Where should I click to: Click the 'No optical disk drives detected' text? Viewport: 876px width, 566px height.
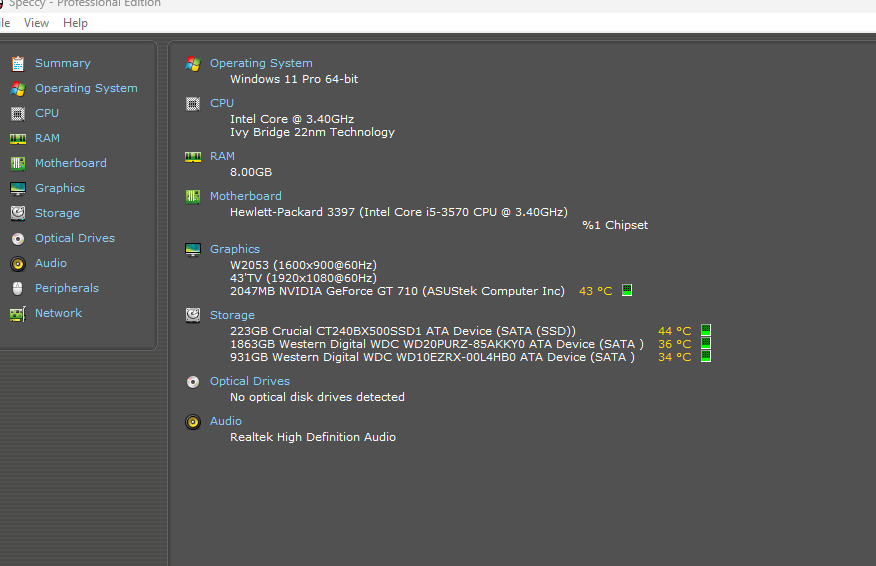pos(317,397)
